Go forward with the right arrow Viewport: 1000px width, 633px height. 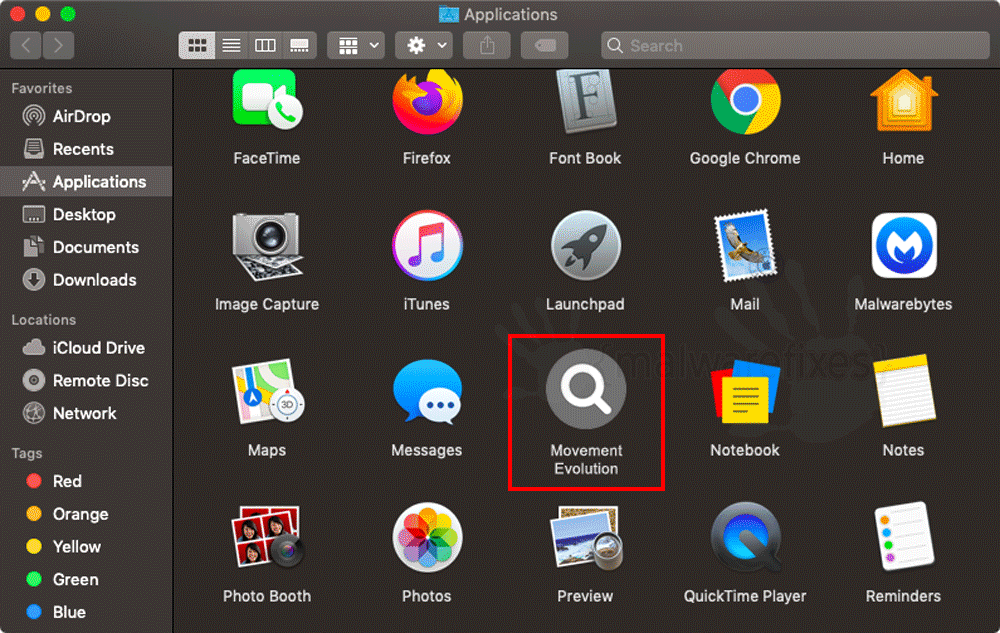point(59,45)
